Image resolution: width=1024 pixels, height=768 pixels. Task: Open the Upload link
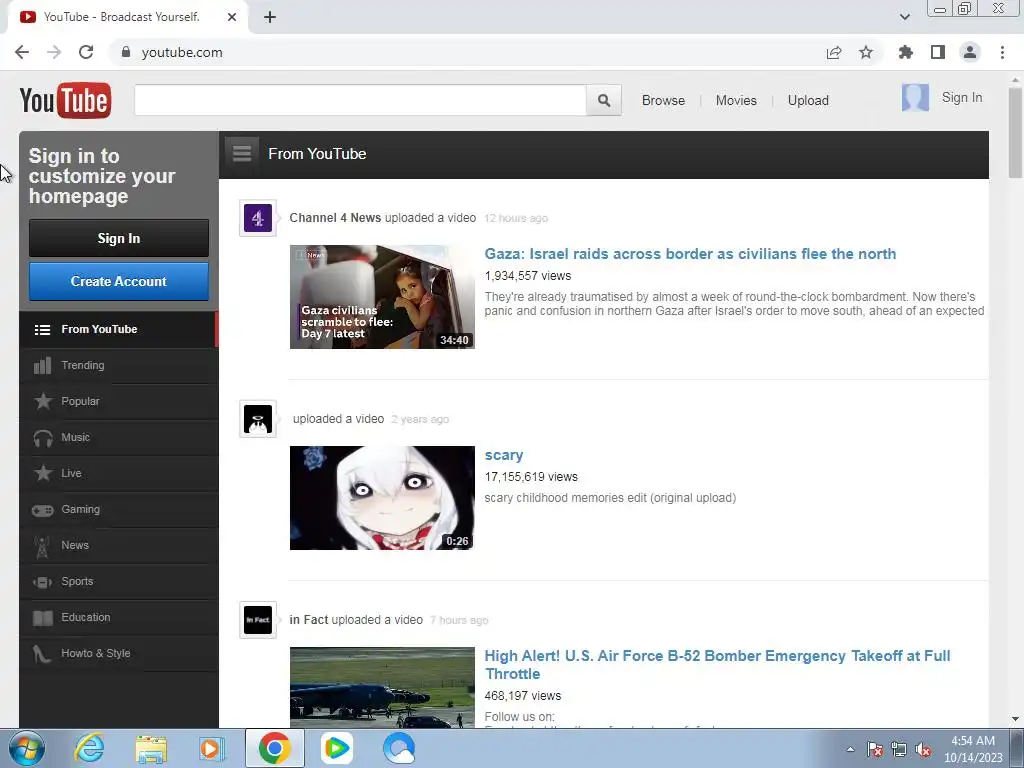tap(808, 101)
